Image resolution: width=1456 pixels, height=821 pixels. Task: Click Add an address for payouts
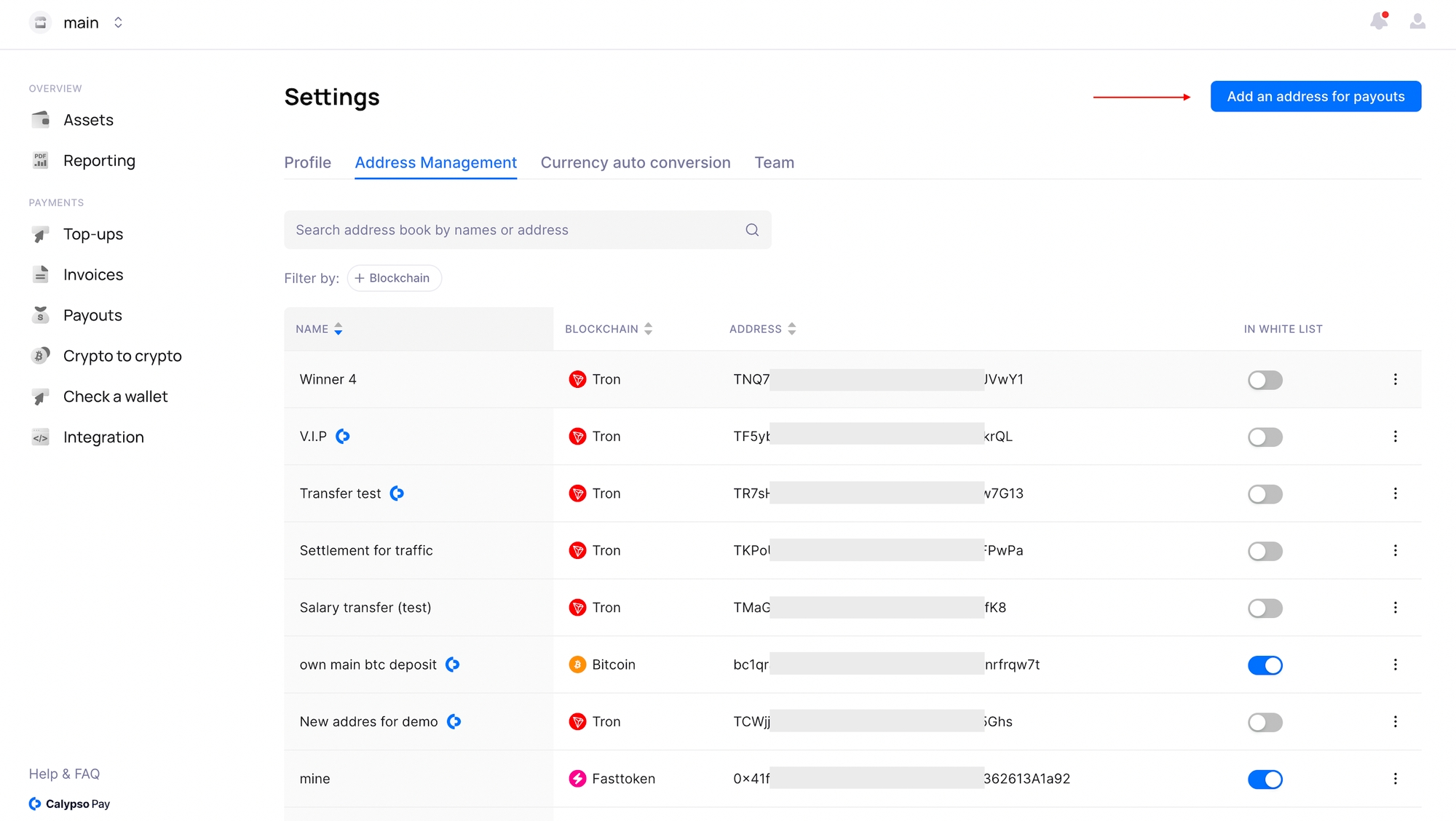(x=1315, y=97)
